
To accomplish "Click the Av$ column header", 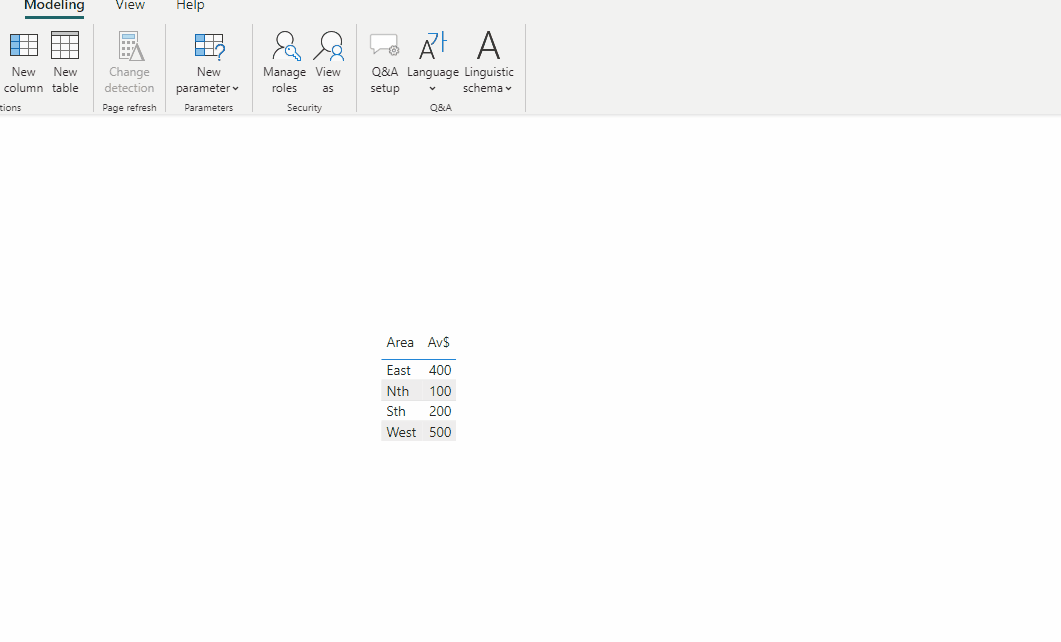I will point(438,342).
